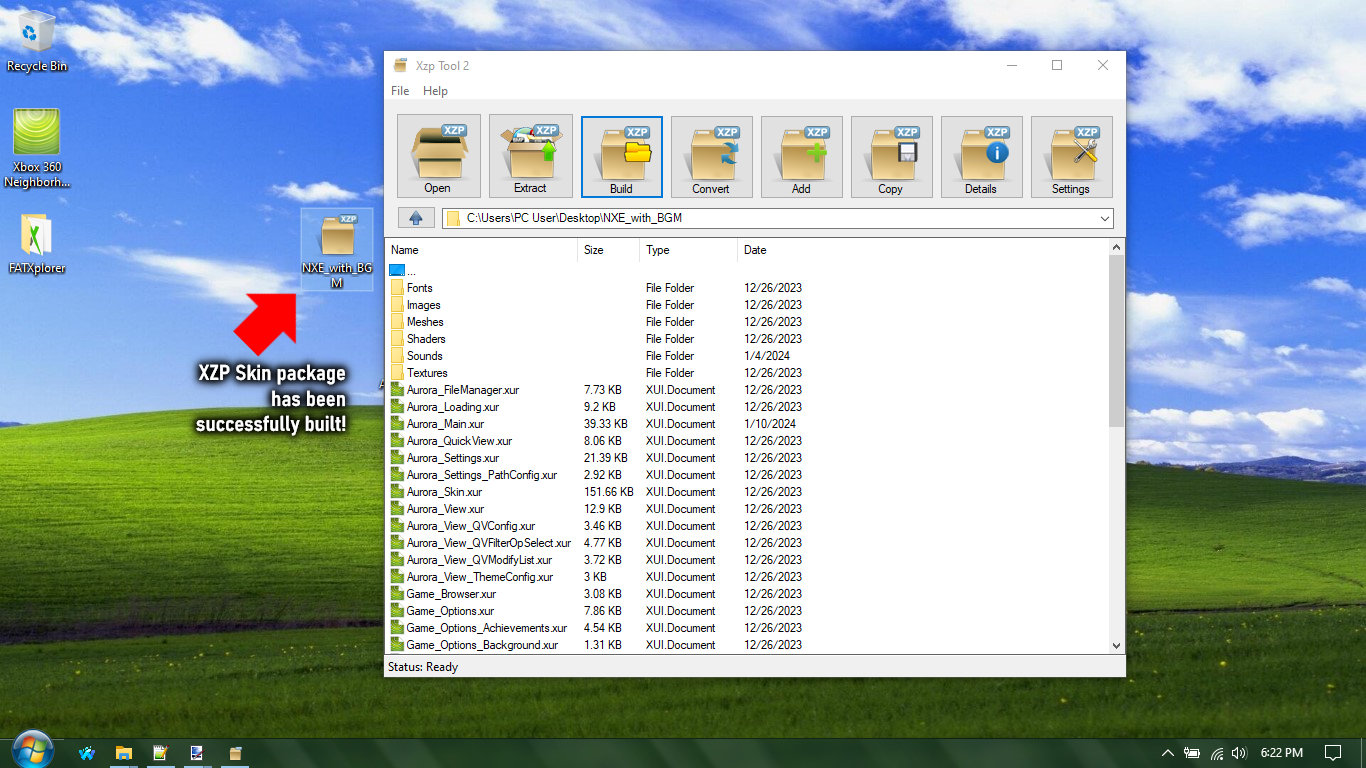The height and width of the screenshot is (768, 1366).
Task: Select the Shaders folder row
Action: [747, 339]
